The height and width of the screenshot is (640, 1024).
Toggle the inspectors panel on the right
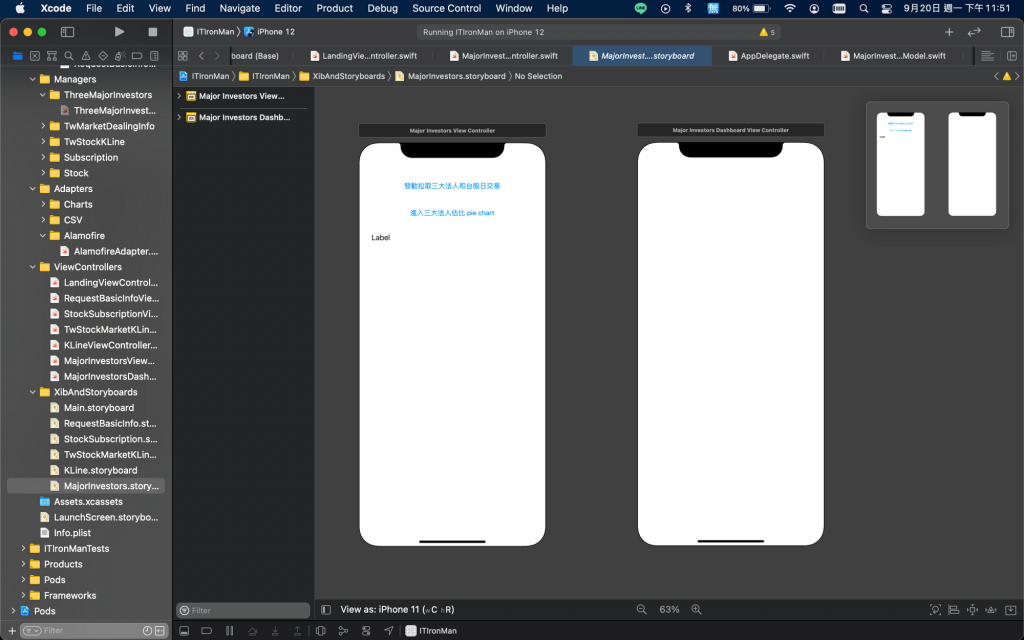tap(1007, 32)
